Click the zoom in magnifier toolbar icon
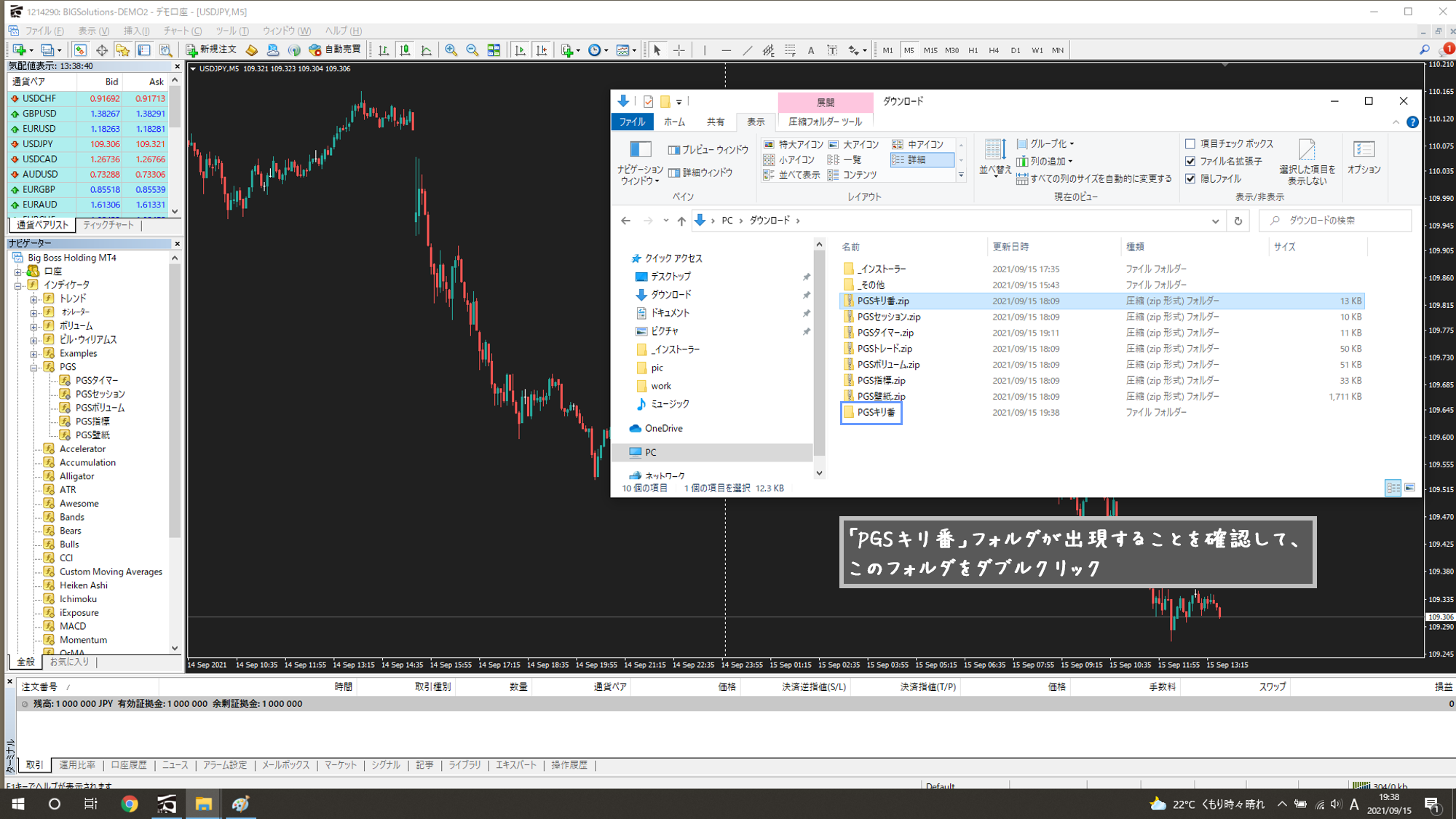The height and width of the screenshot is (819, 1456). point(451,50)
